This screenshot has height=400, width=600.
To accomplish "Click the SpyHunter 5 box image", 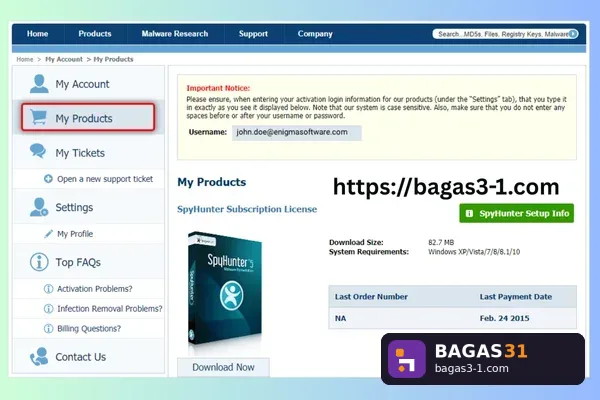I will click(225, 289).
